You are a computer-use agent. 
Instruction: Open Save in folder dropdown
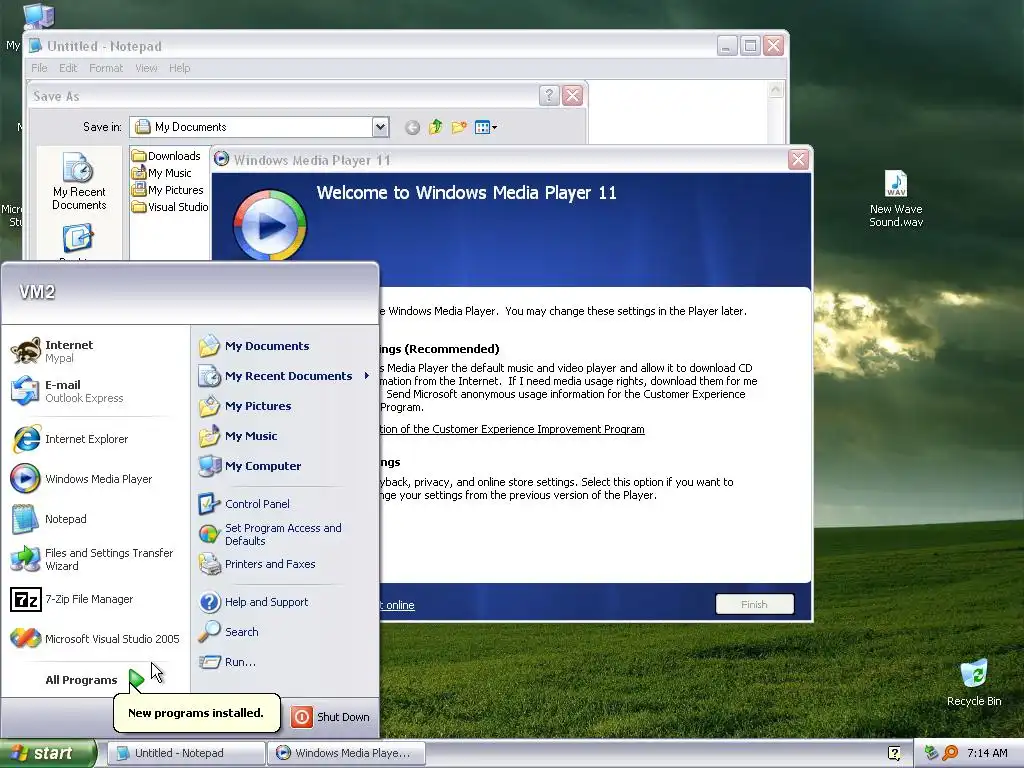coord(380,127)
